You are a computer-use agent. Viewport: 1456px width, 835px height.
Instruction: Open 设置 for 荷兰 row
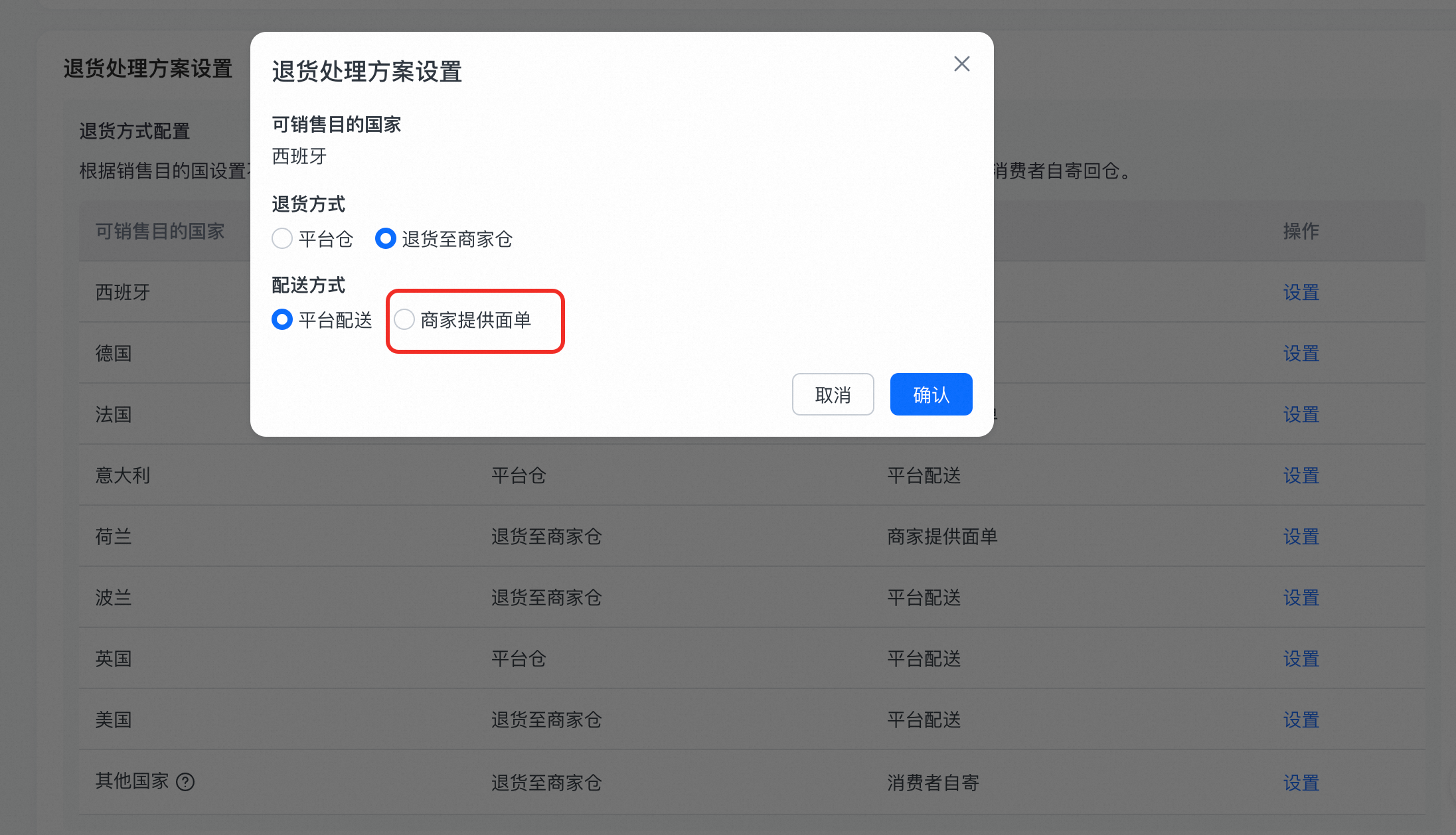1301,536
